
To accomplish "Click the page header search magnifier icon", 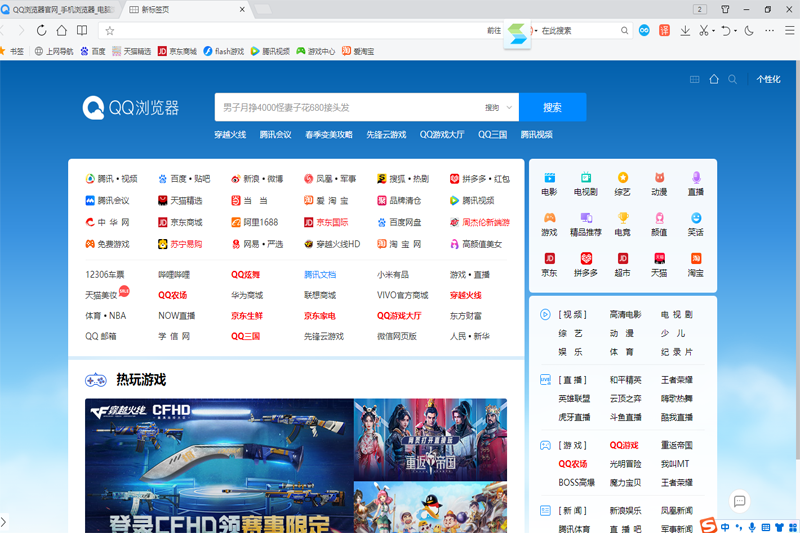I will pos(733,79).
